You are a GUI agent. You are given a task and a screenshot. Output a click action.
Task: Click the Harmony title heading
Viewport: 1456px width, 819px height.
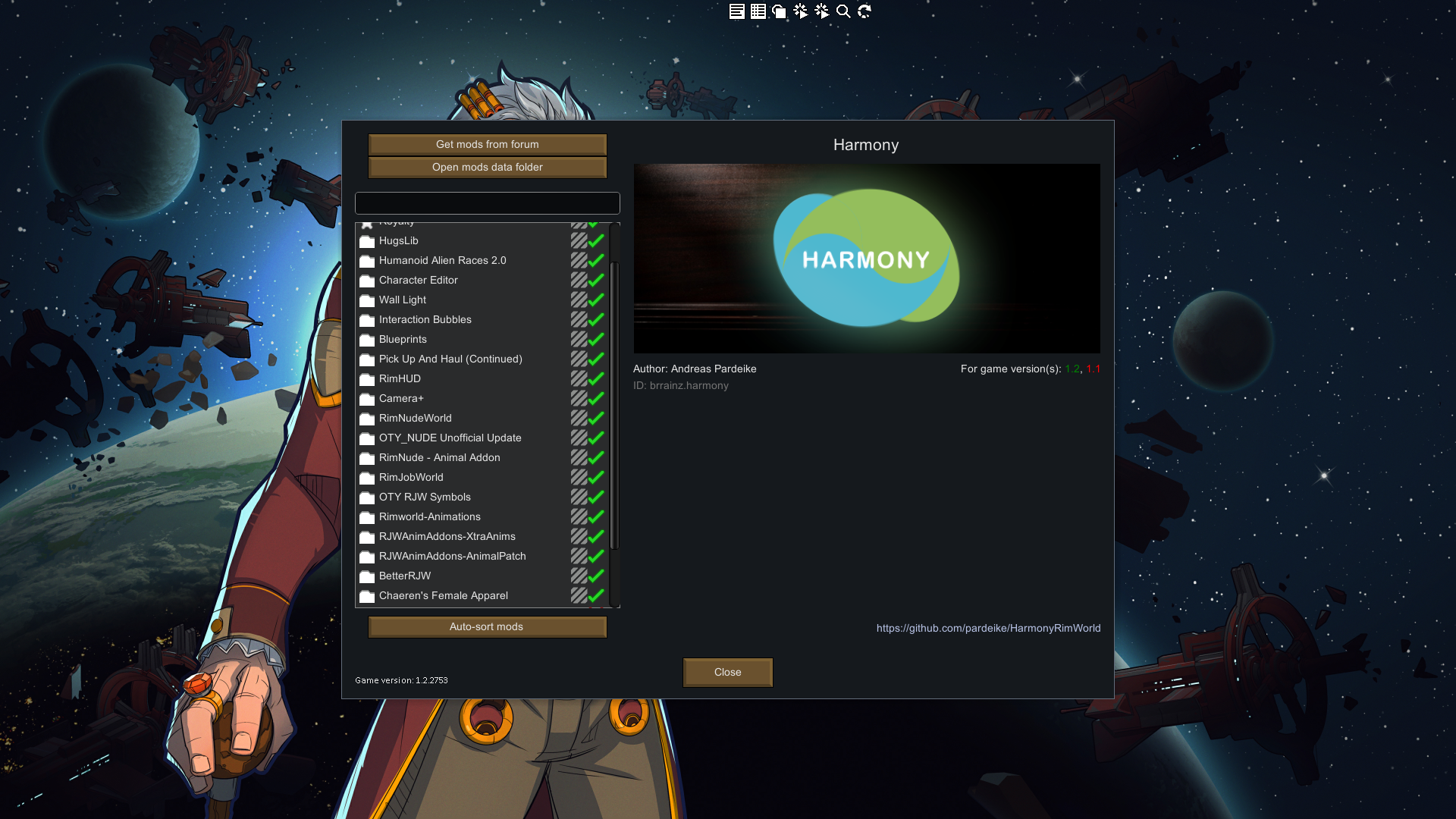(866, 145)
